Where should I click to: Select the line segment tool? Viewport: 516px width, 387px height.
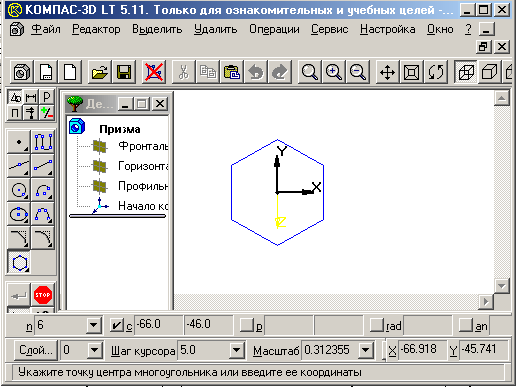click(x=43, y=166)
